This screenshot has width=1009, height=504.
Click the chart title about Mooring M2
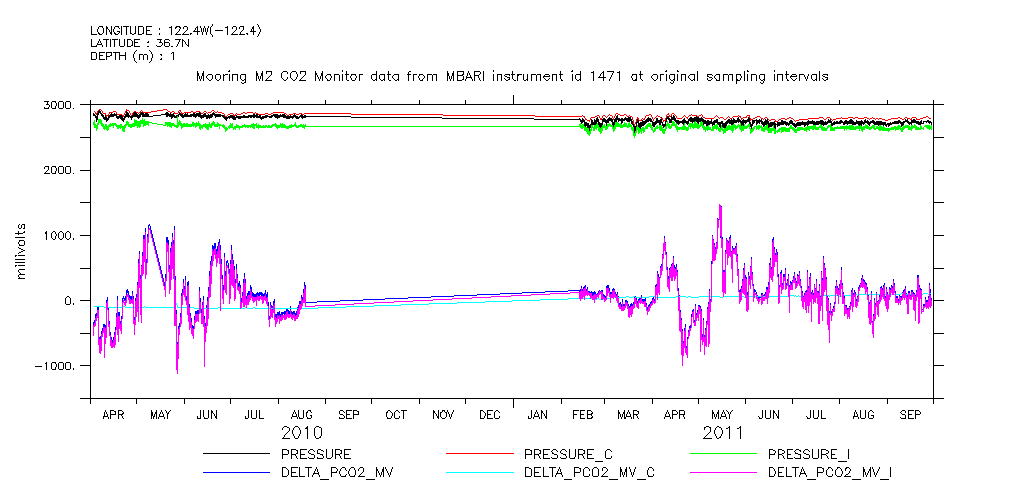coord(512,76)
